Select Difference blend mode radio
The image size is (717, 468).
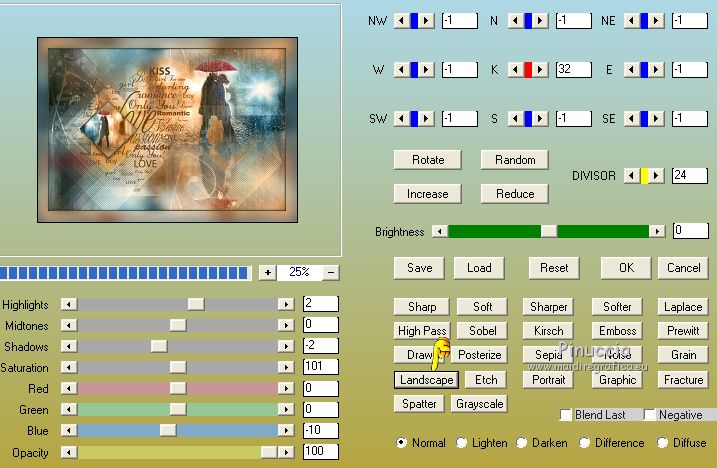[584, 442]
